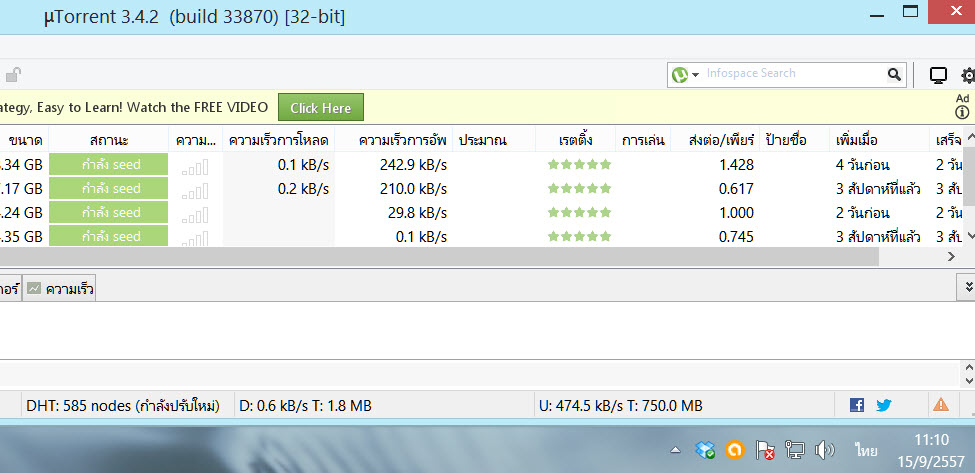
Task: Open the network connection tray icon
Action: point(795,449)
